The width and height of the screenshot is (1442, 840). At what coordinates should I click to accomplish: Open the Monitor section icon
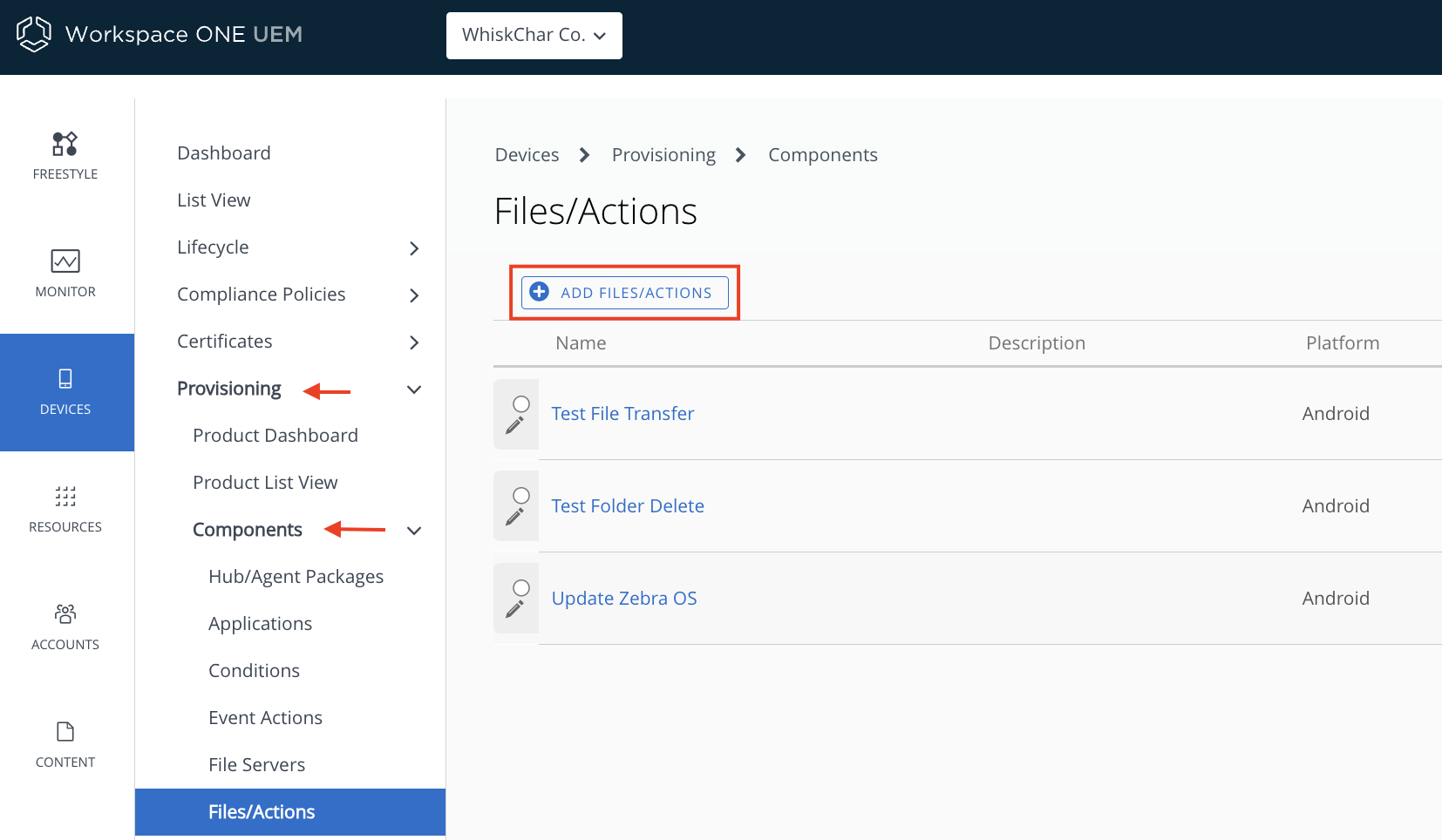pos(65,261)
